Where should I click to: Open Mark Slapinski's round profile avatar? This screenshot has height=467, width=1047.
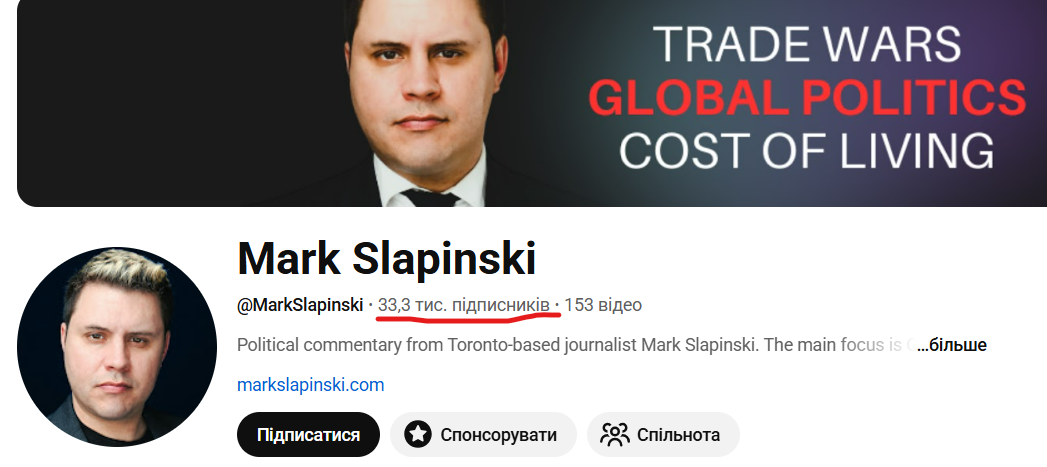coord(118,346)
